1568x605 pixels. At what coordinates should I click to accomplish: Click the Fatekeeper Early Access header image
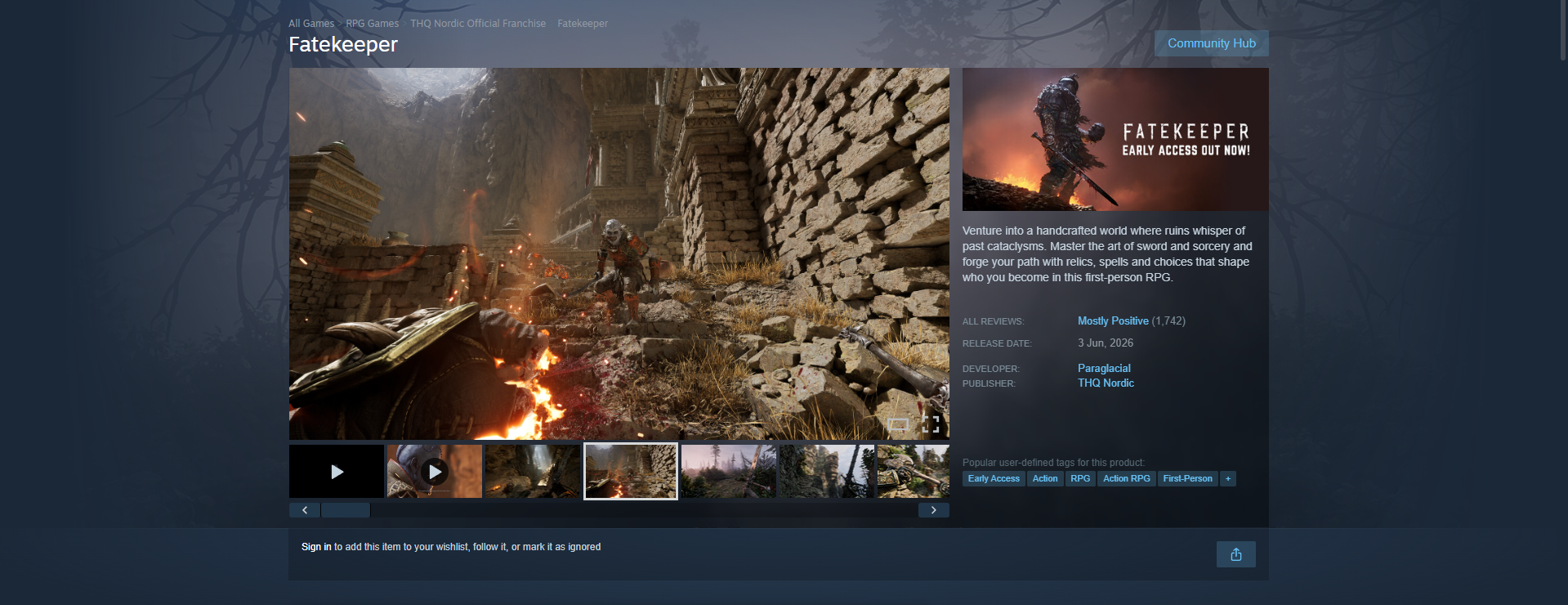coord(1115,140)
